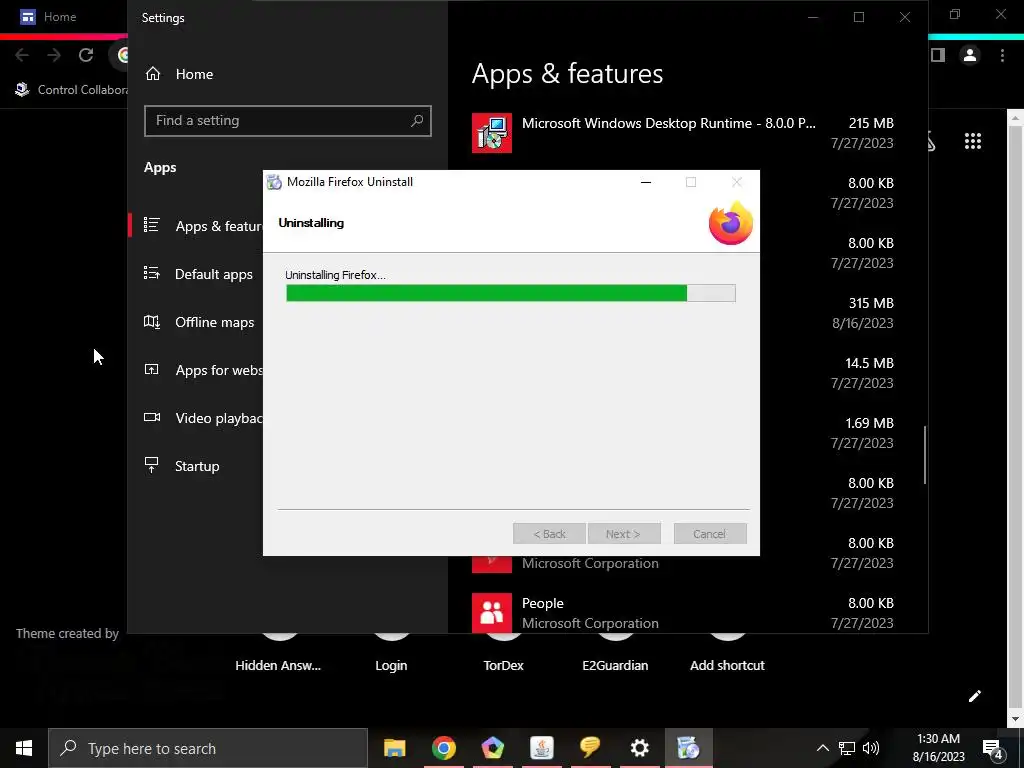Click the search magnifier in Find a setting
Image resolution: width=1024 pixels, height=768 pixels.
pos(417,121)
